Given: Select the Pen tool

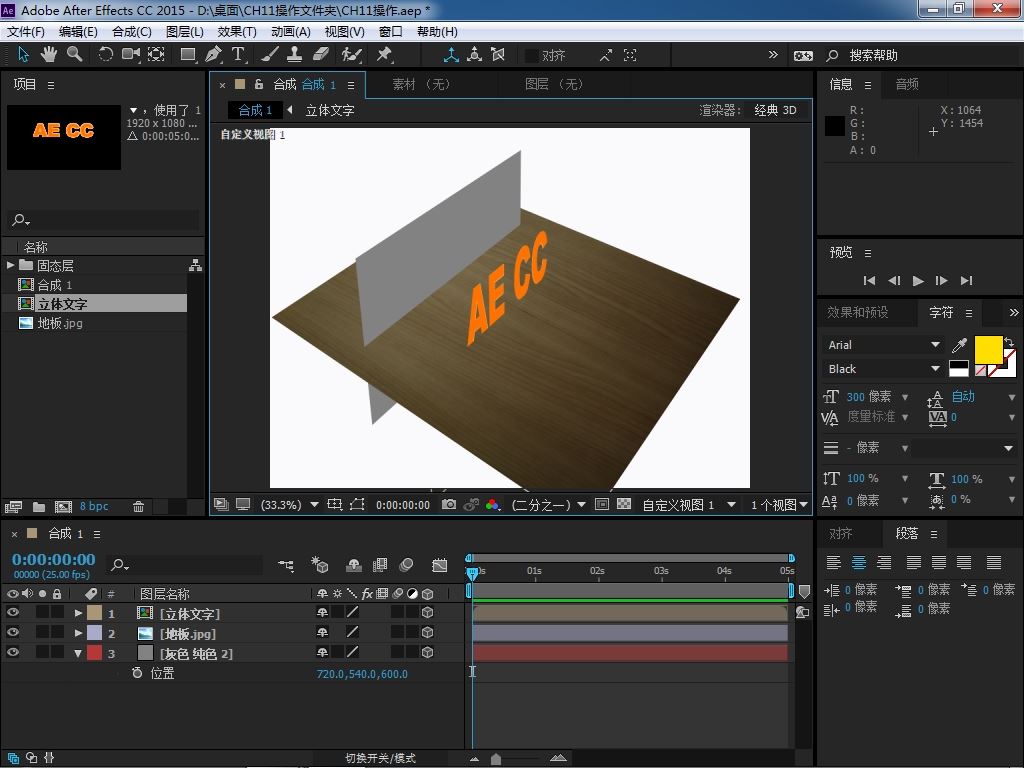Looking at the screenshot, I should click(214, 54).
